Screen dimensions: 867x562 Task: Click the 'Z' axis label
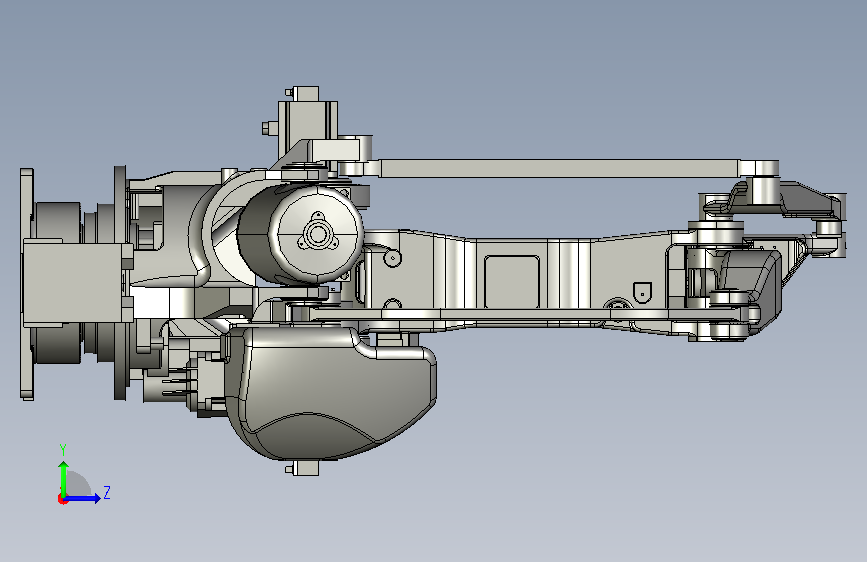pyautogui.click(x=107, y=492)
